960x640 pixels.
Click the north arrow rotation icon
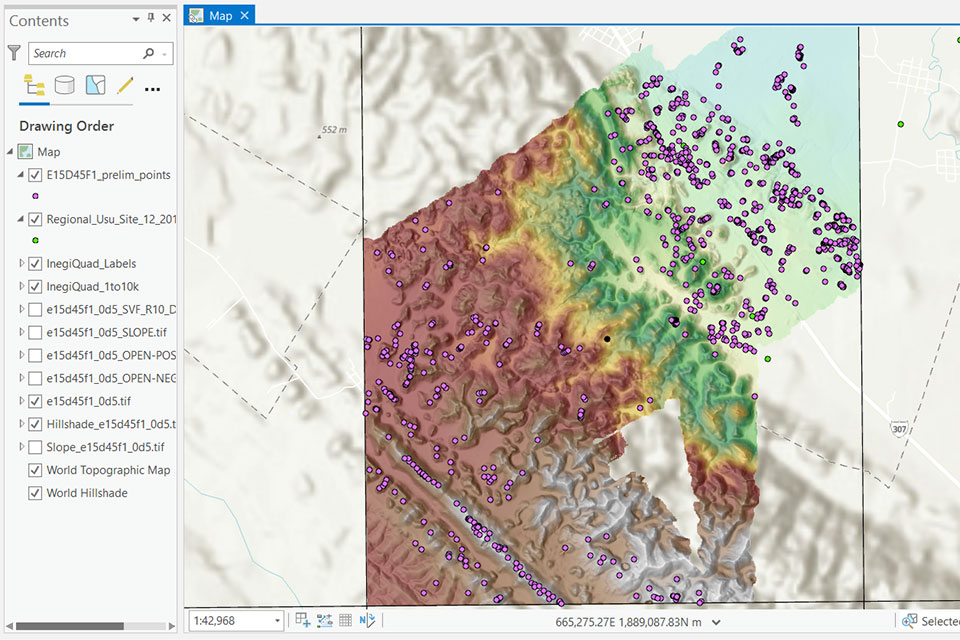[367, 621]
